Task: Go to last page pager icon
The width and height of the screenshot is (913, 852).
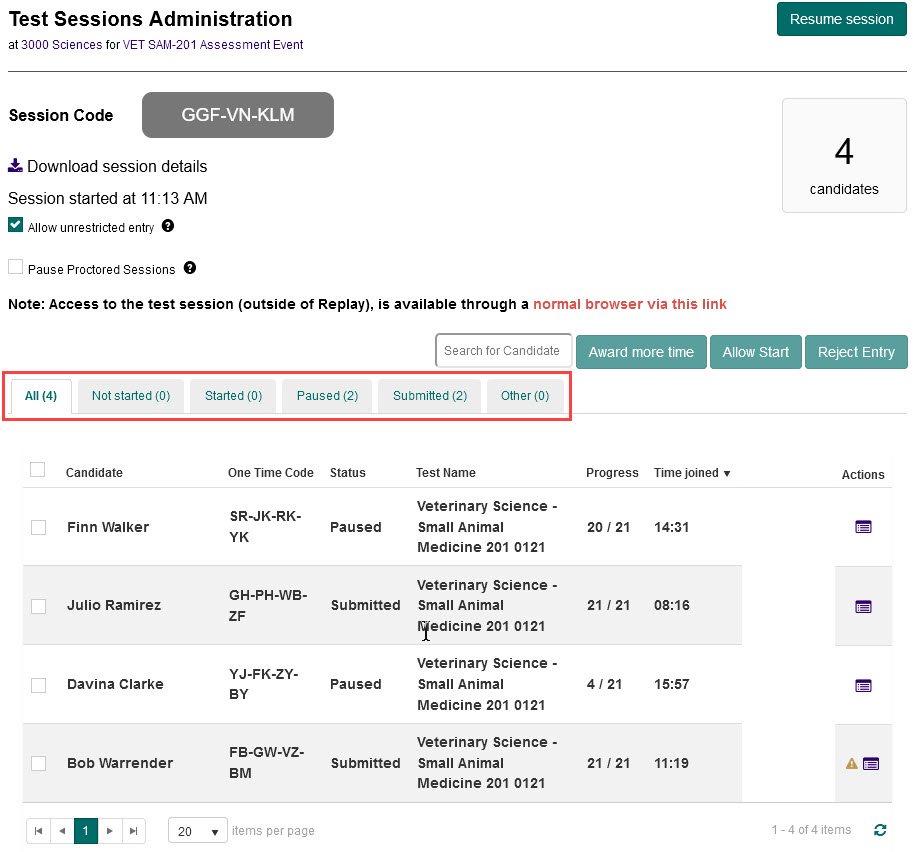Action: tap(133, 831)
